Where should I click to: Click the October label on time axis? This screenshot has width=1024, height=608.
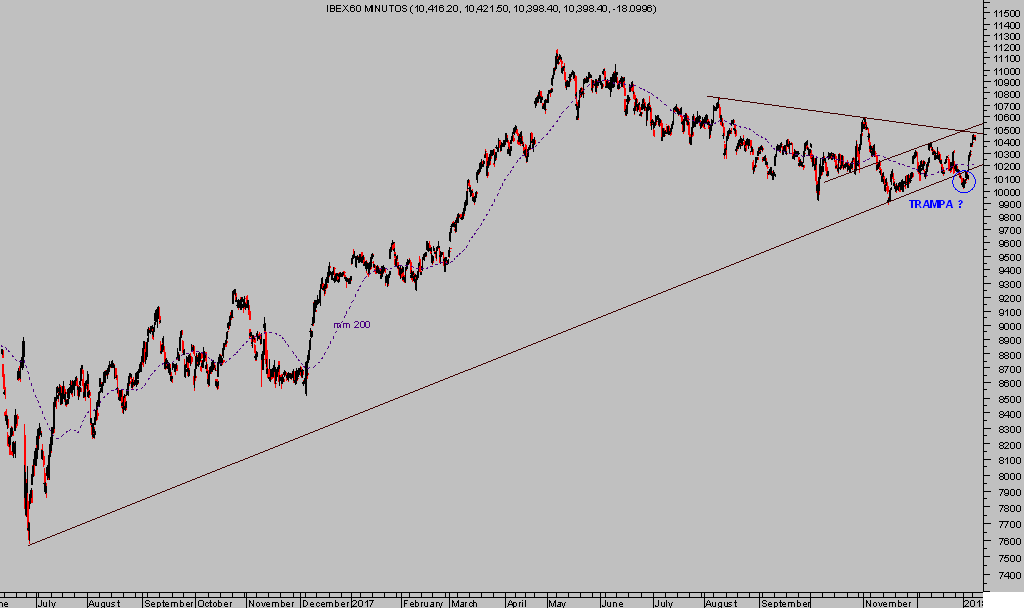[x=214, y=603]
